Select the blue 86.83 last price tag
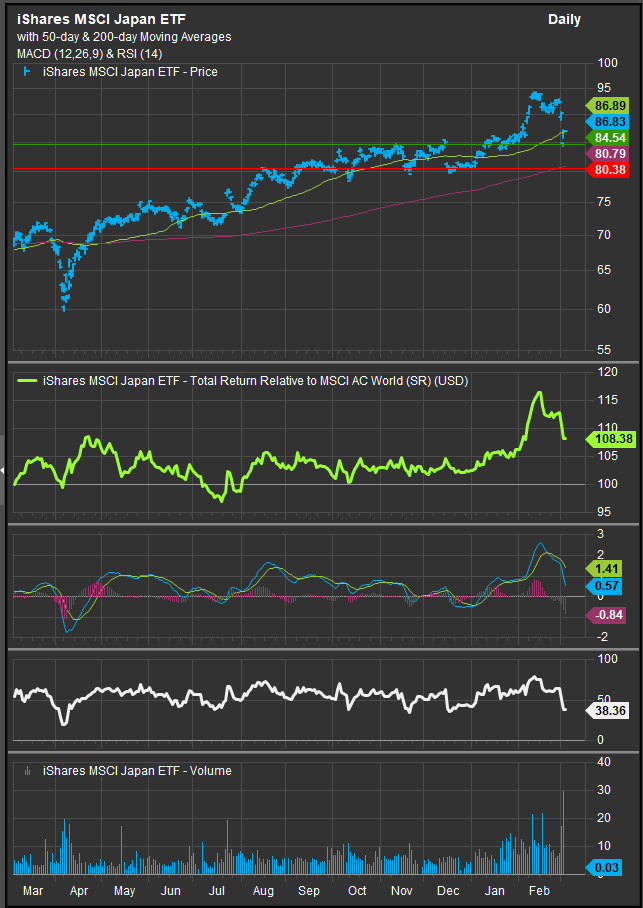The image size is (643, 908). coord(609,121)
